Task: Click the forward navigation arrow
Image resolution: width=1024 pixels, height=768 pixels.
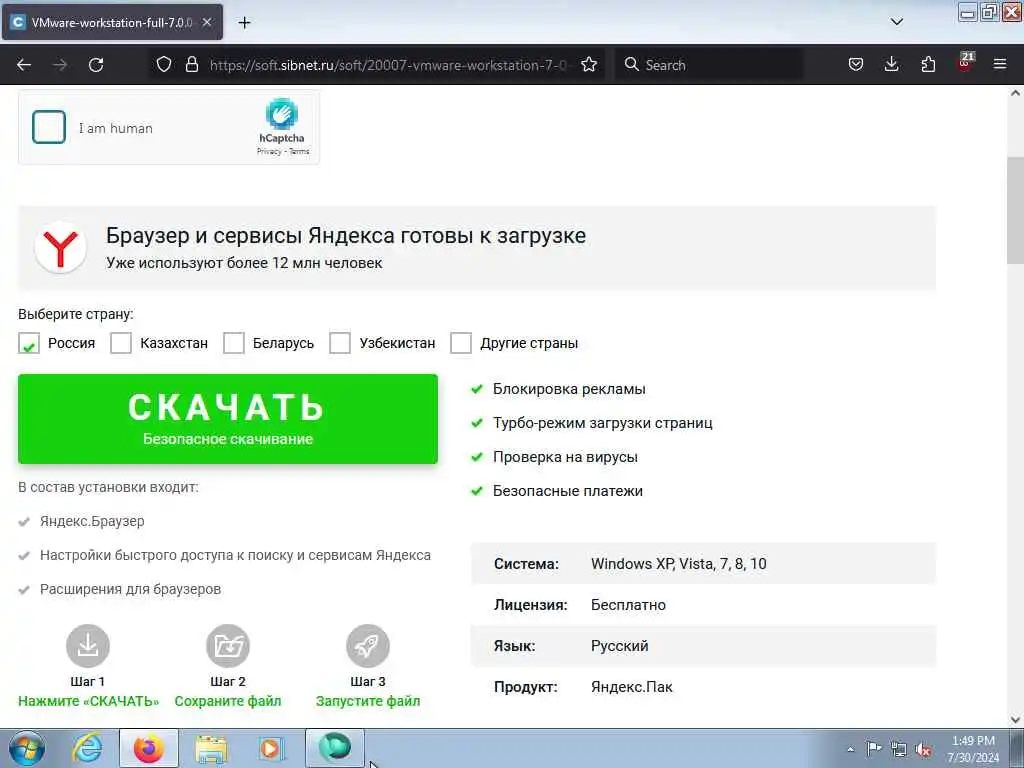Action: 60,65
